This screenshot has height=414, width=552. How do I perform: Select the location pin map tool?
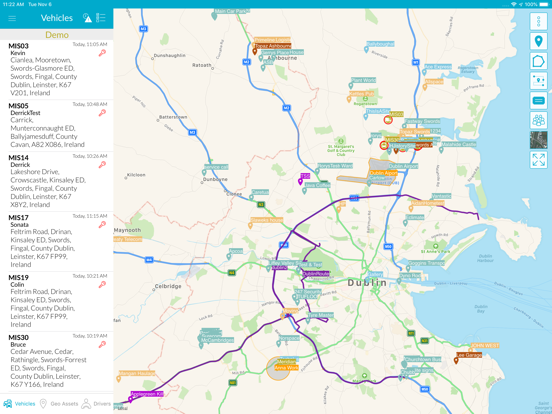[x=538, y=41]
